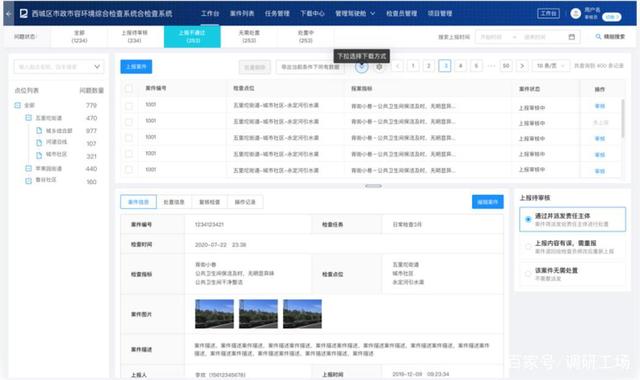Open the first case photo thumbnail

click(x=214, y=314)
